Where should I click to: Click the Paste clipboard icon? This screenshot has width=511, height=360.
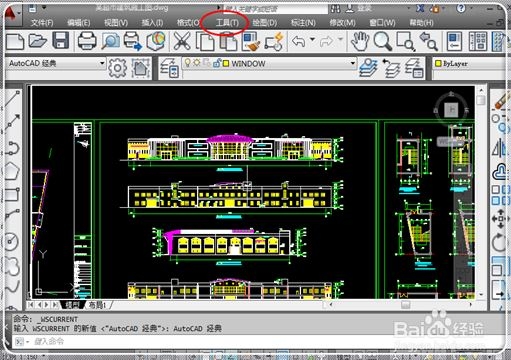[x=228, y=41]
